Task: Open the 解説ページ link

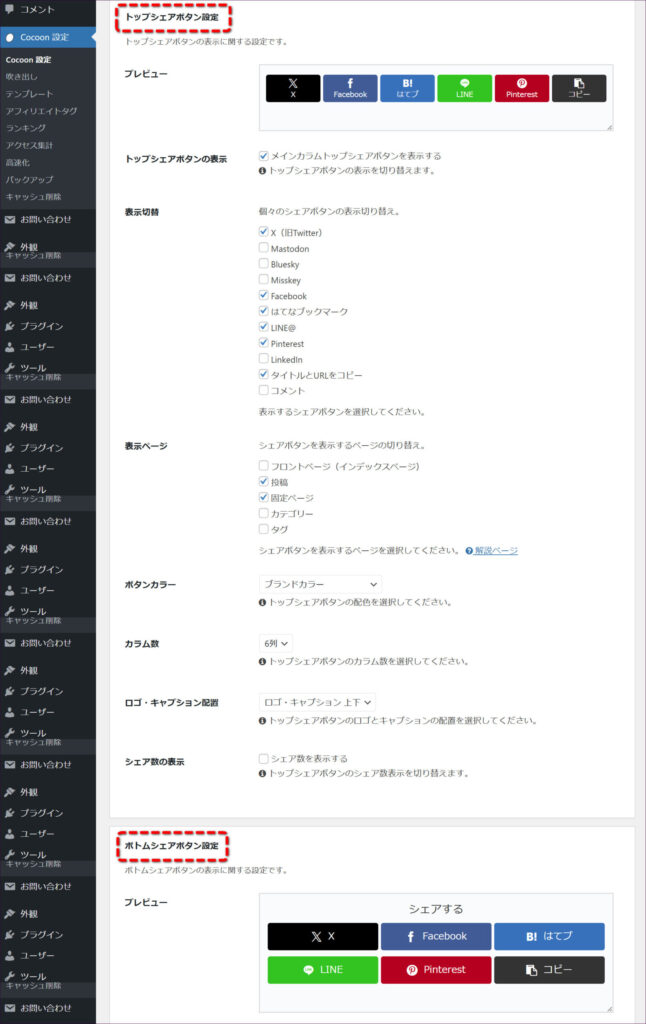Action: point(496,551)
